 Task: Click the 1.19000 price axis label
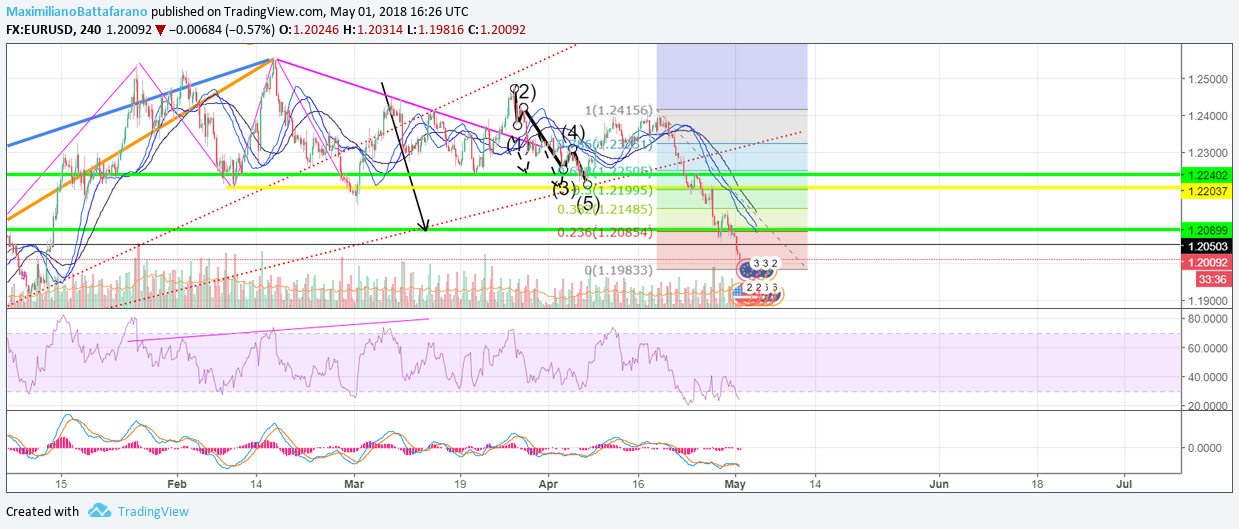pos(1208,300)
